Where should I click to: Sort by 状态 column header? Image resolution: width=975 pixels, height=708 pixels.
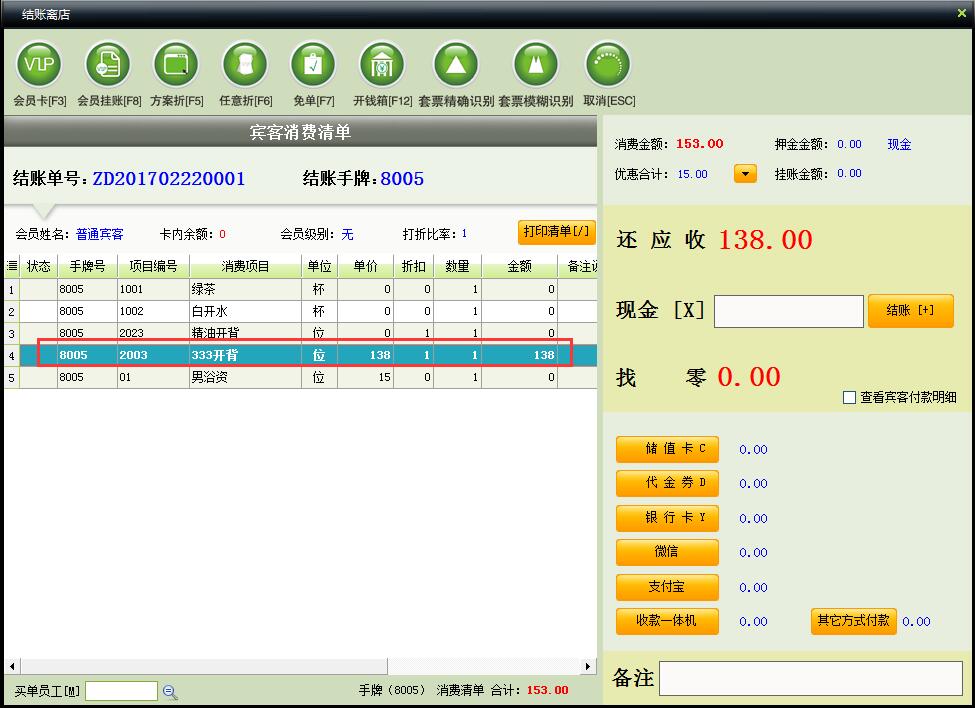39,266
